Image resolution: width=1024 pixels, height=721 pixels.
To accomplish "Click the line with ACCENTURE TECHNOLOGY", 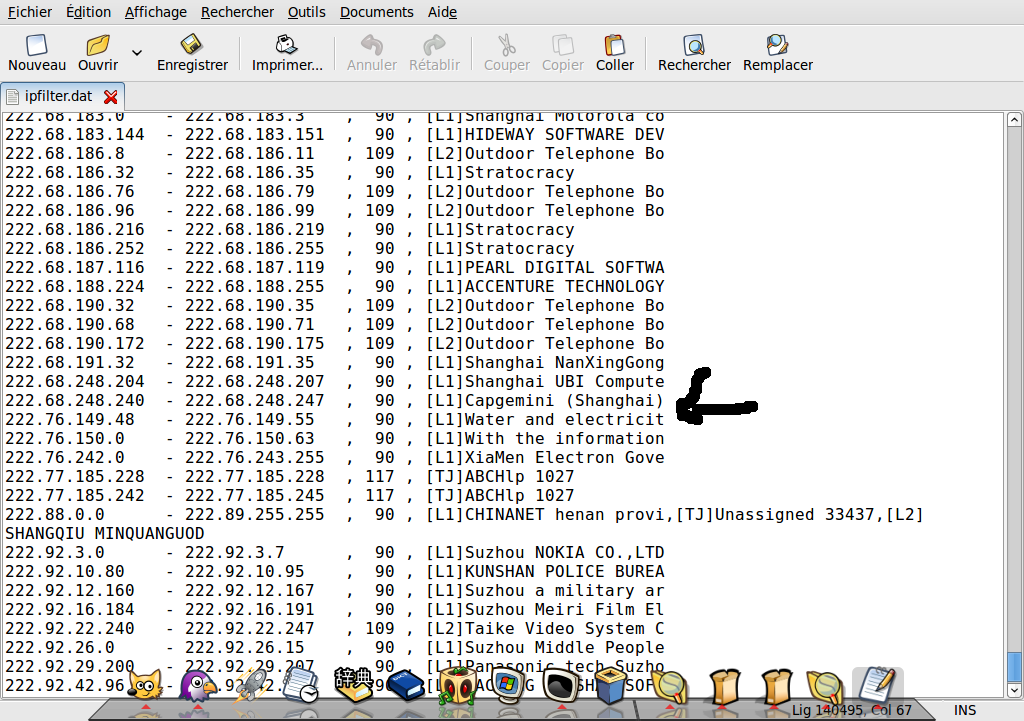I will [x=334, y=287].
